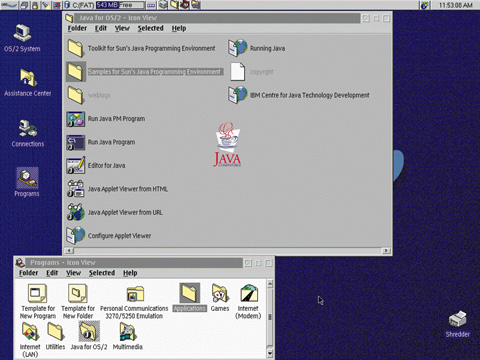Select Java Applet Viewer from URL icon

click(76, 212)
